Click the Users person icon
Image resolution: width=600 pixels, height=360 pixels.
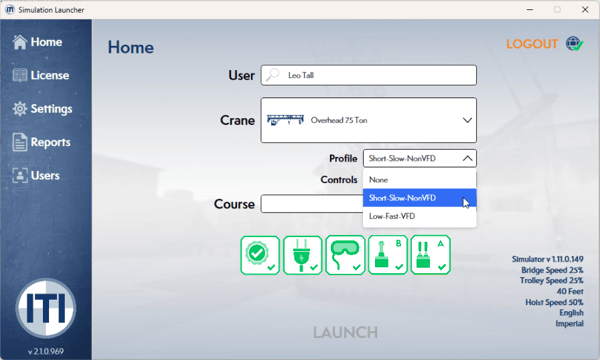pyautogui.click(x=20, y=176)
